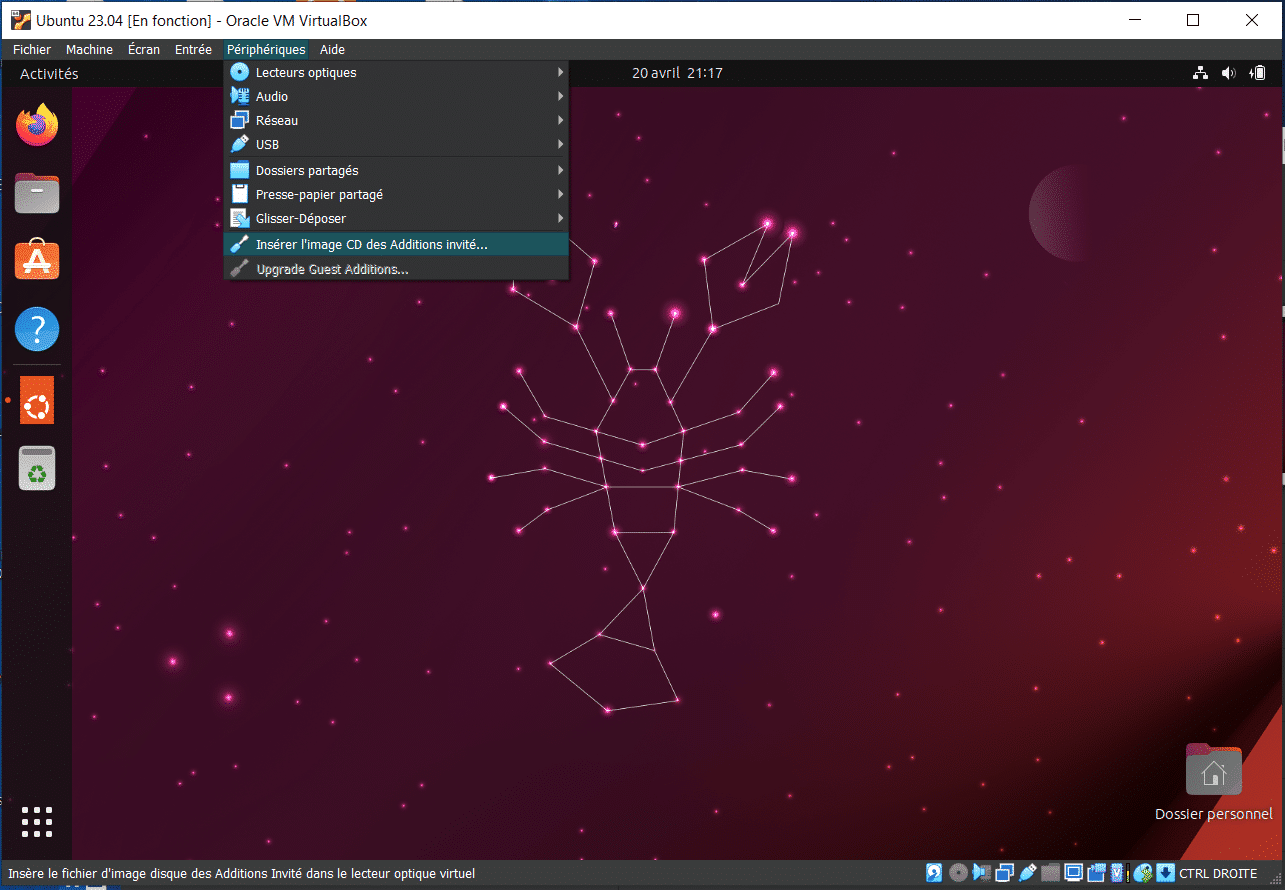The height and width of the screenshot is (890, 1285).
Task: Click the audio status icon in VirtualBox statusbar
Action: 981,872
